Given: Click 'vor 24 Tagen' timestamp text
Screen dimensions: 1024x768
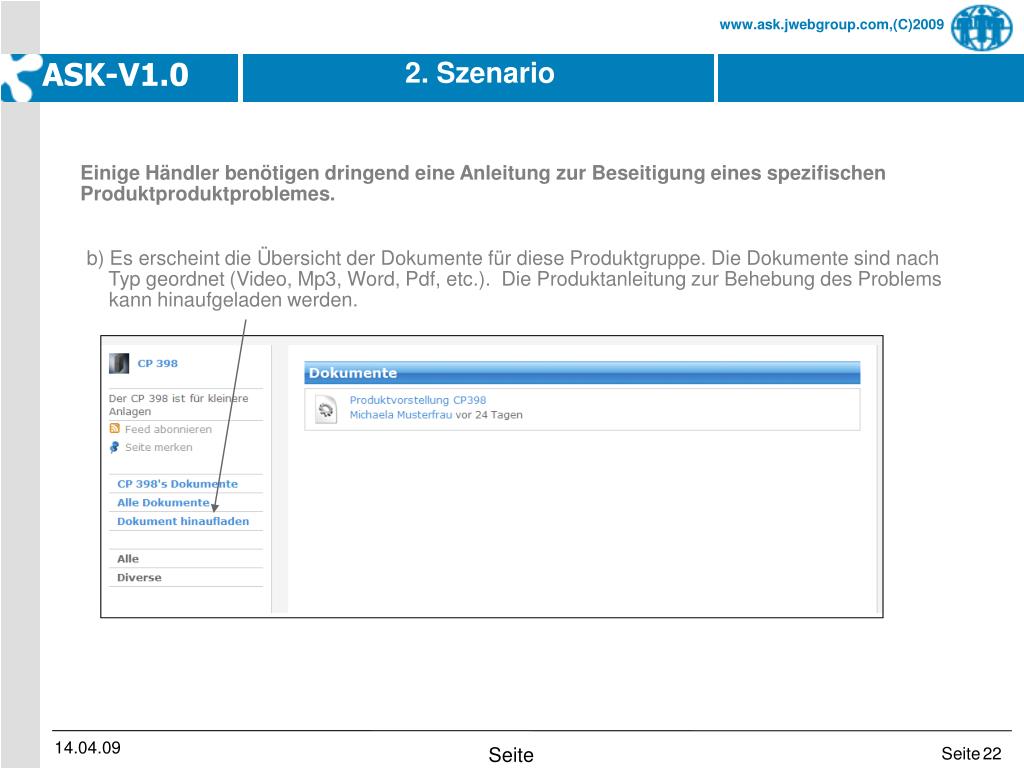Looking at the screenshot, I should 488,415.
